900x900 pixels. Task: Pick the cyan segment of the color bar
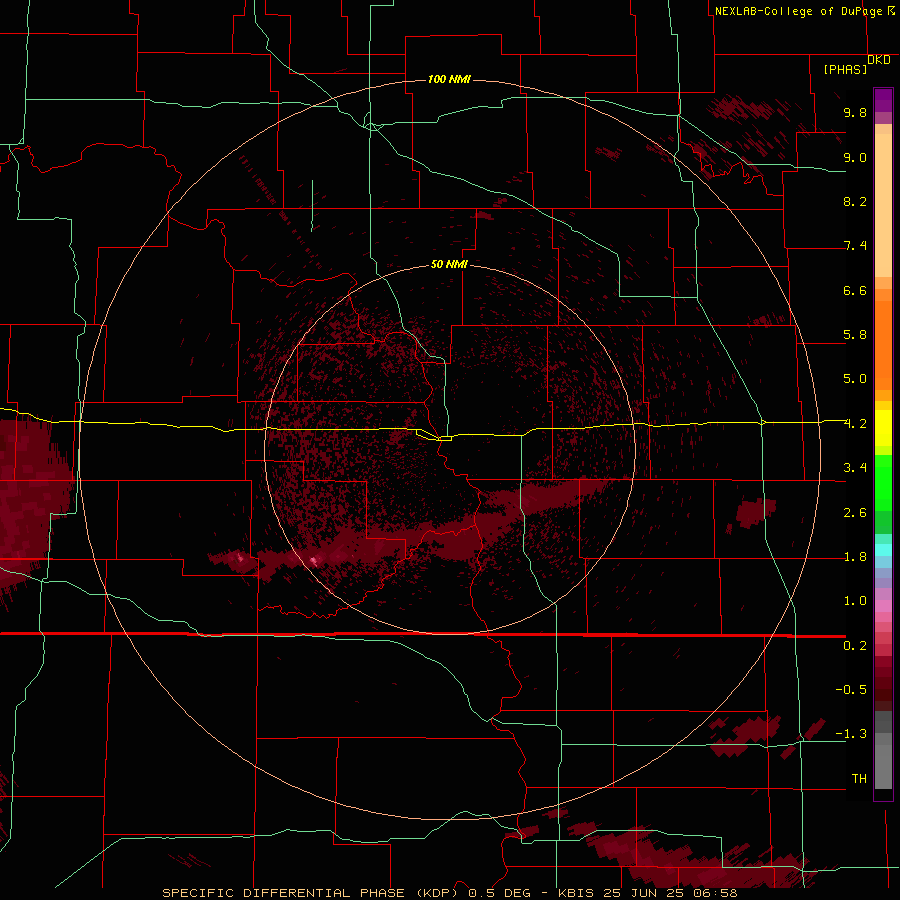pos(883,550)
